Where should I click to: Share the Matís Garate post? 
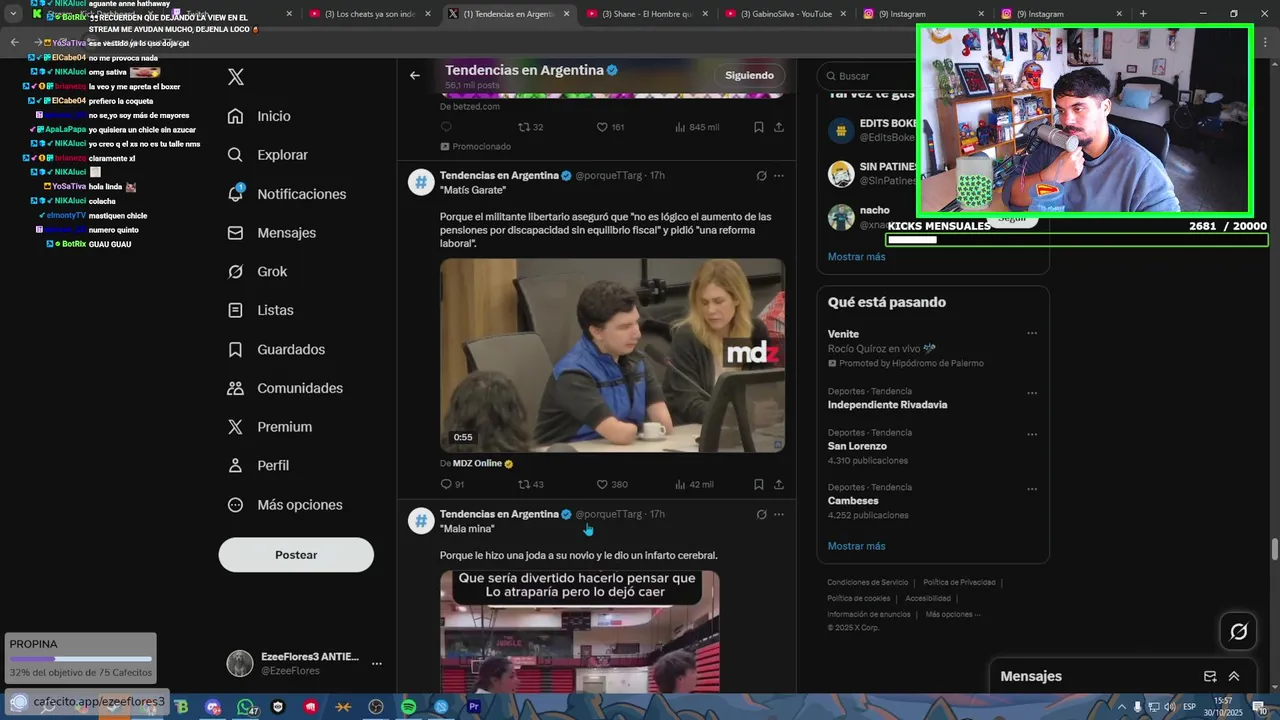pos(779,485)
